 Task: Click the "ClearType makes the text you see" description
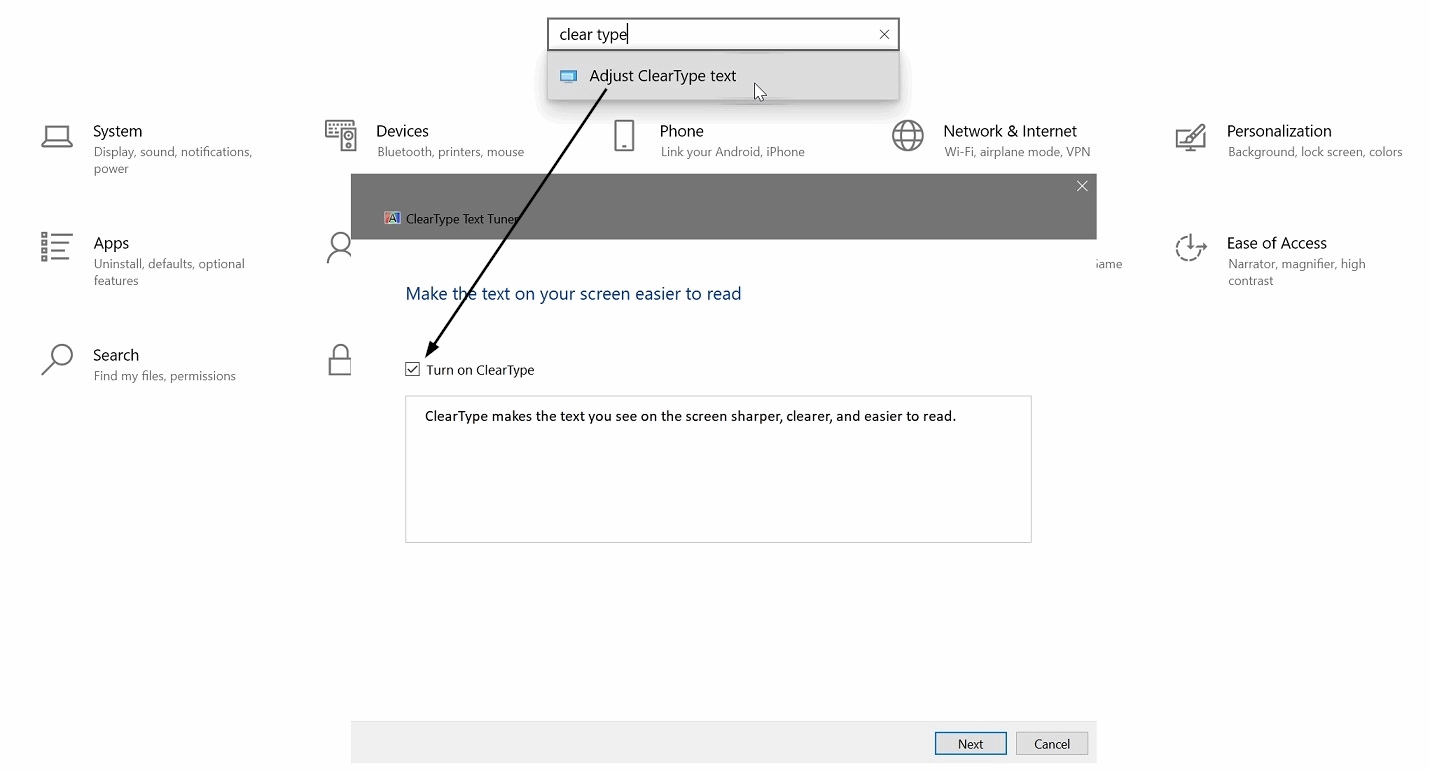pyautogui.click(x=690, y=416)
